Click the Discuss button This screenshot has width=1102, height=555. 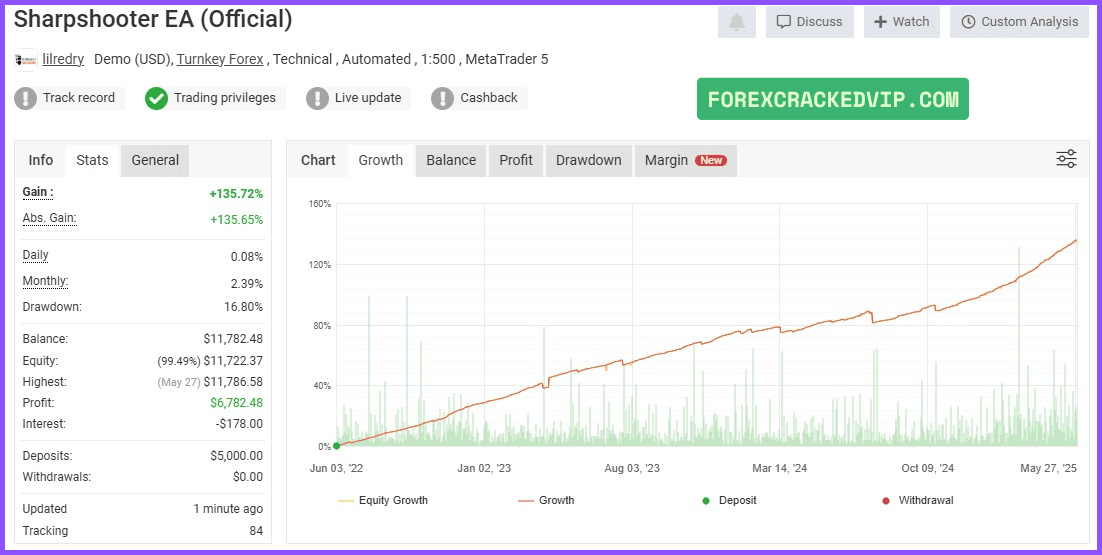(810, 22)
